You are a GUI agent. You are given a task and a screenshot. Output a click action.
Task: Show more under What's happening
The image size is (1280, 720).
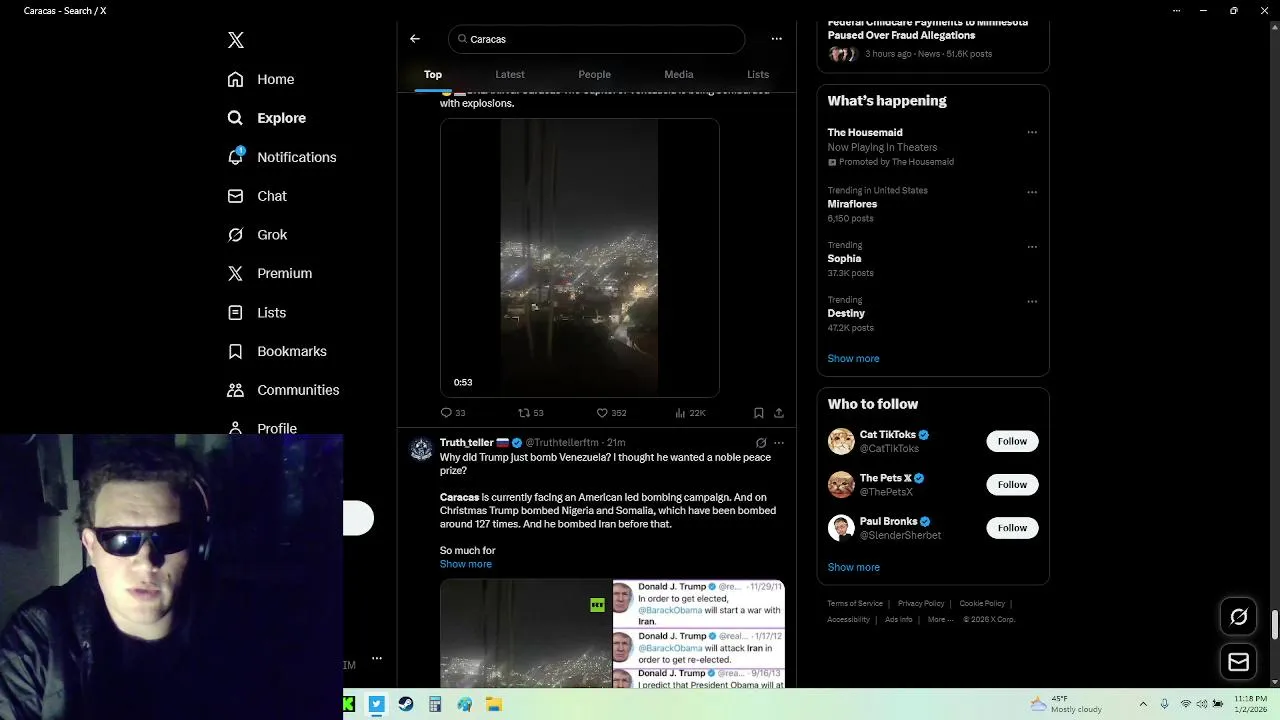[853, 358]
